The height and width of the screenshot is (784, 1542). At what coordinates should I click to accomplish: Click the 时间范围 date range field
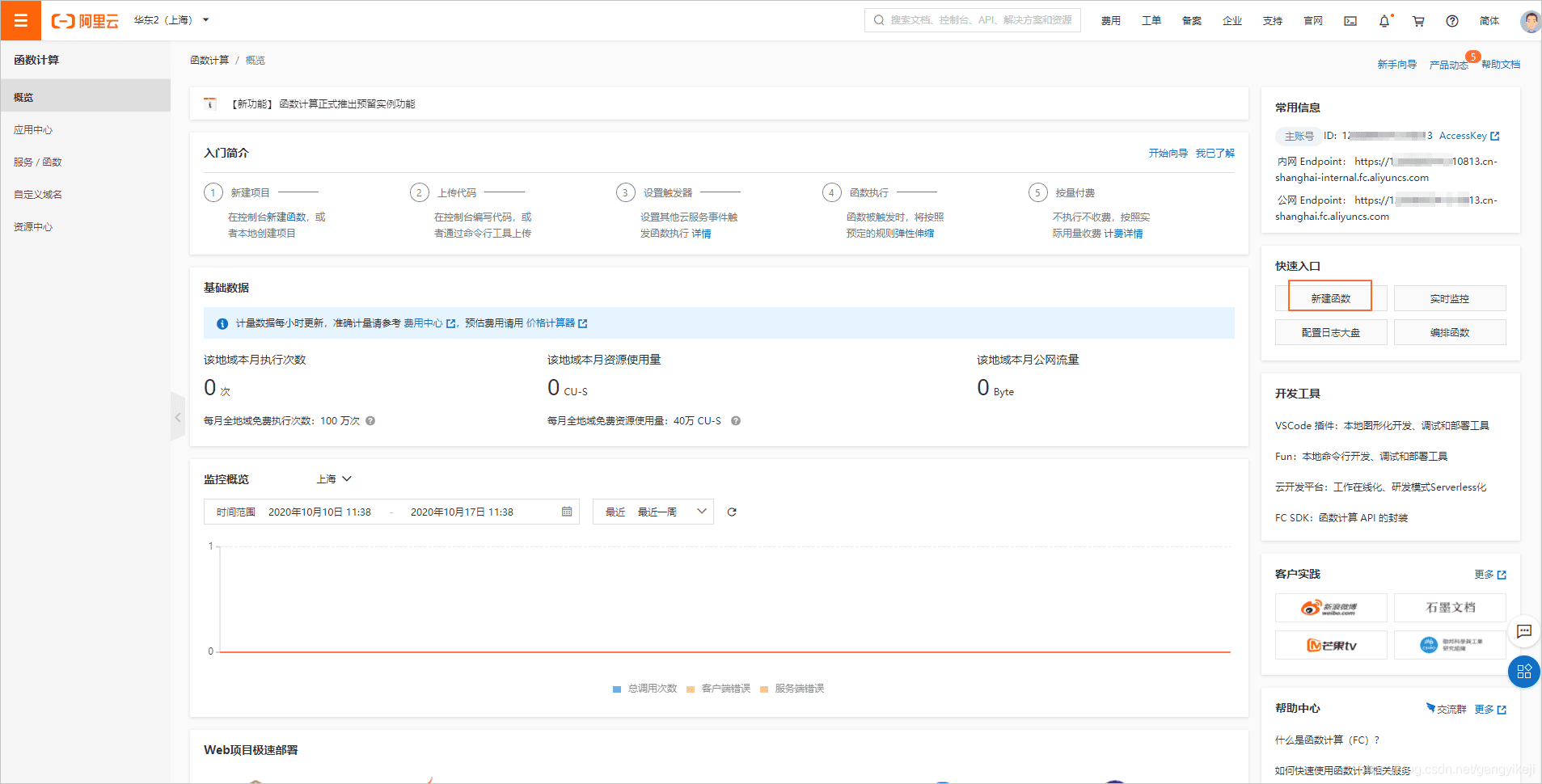(391, 512)
